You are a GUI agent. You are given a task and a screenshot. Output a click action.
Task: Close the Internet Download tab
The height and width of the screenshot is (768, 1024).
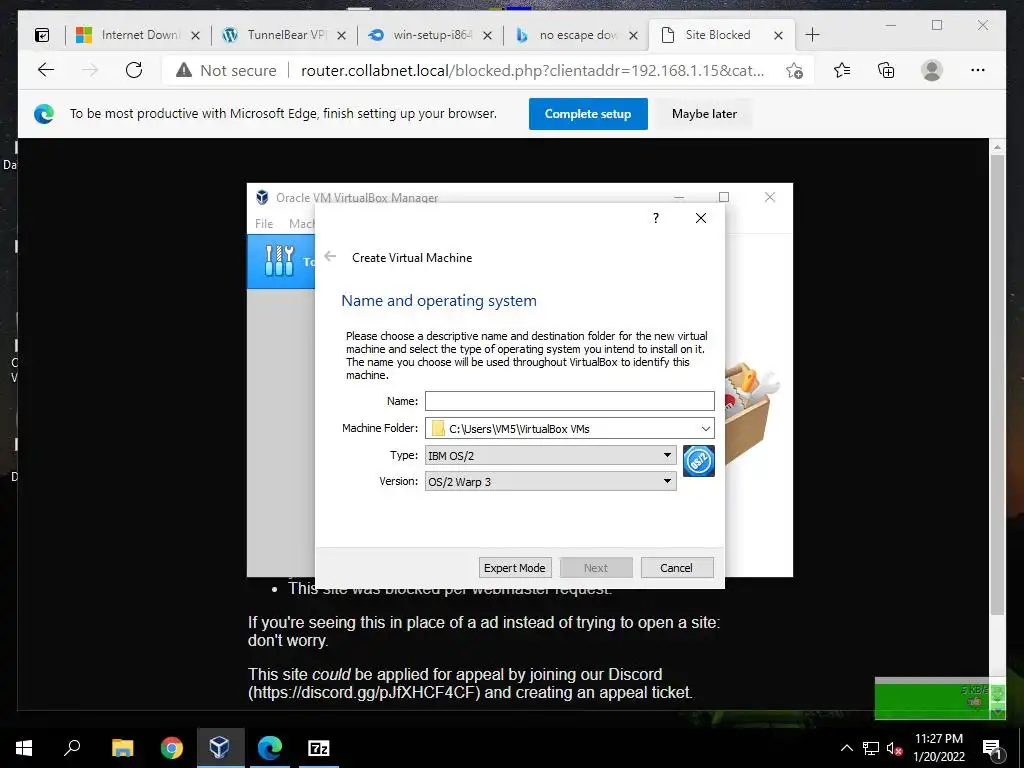[195, 35]
